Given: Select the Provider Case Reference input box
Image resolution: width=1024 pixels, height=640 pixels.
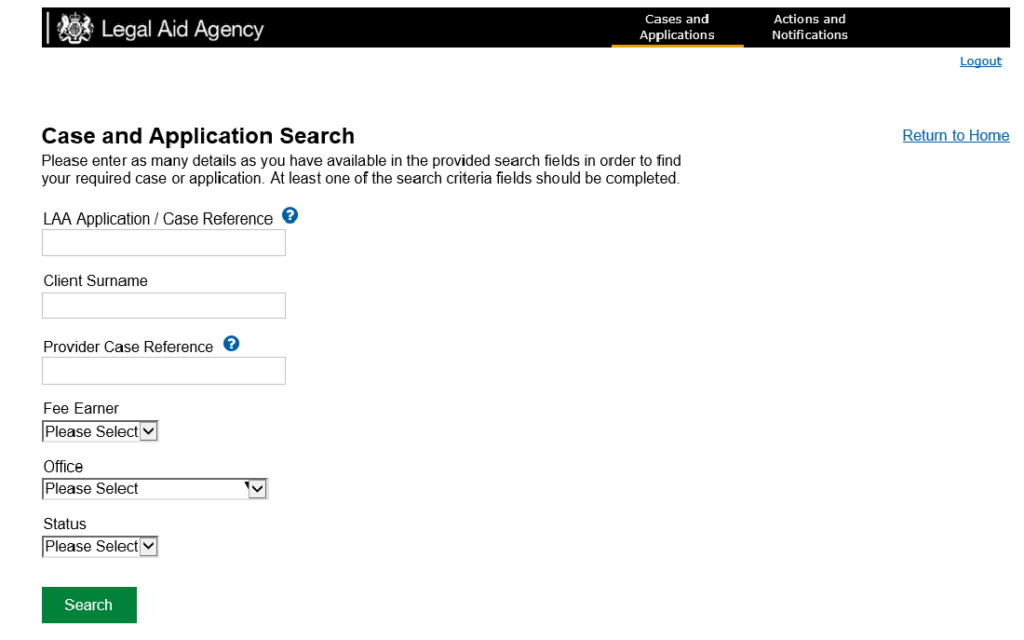Looking at the screenshot, I should pyautogui.click(x=164, y=371).
